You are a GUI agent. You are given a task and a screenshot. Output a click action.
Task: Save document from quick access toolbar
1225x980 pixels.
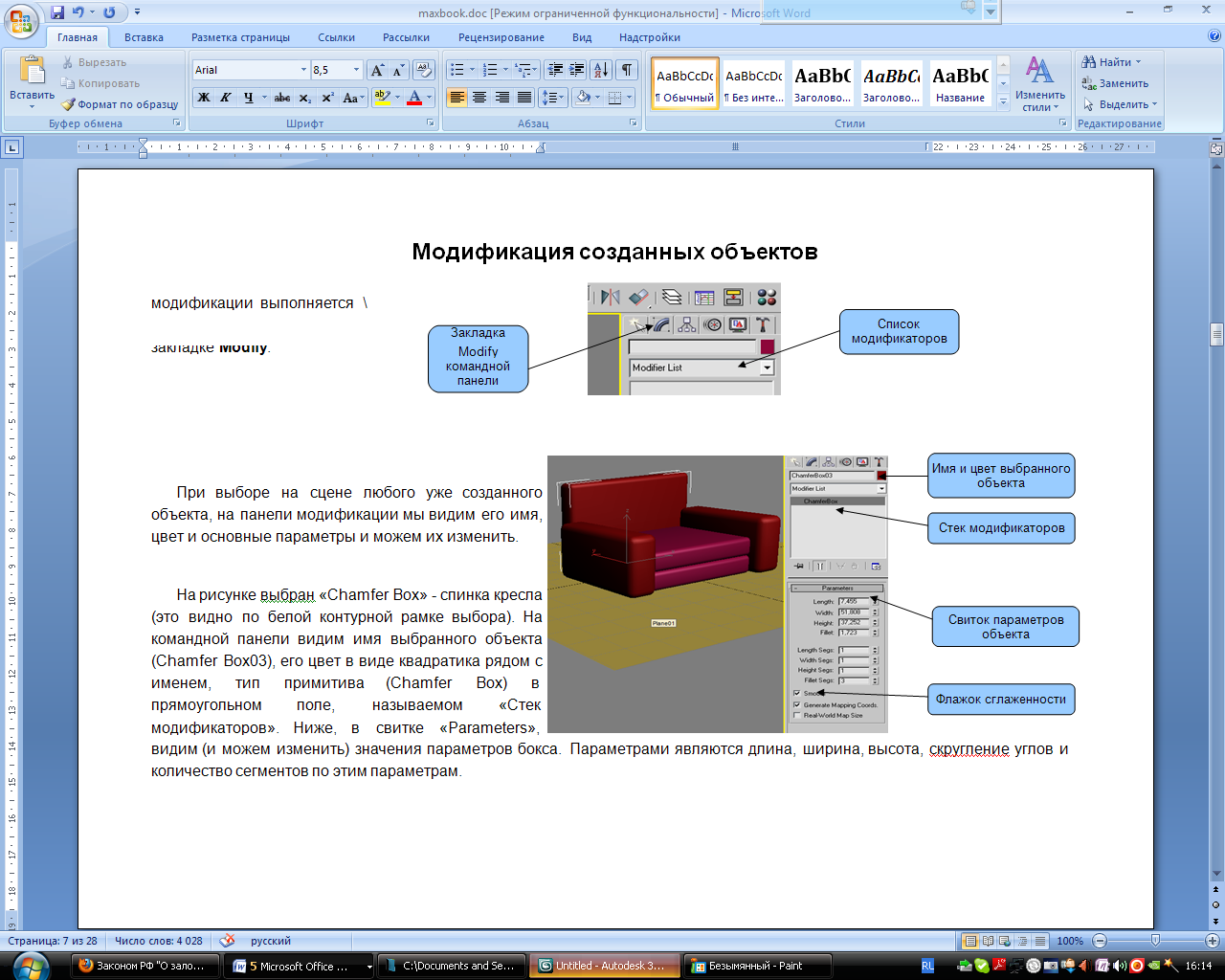pyautogui.click(x=57, y=12)
